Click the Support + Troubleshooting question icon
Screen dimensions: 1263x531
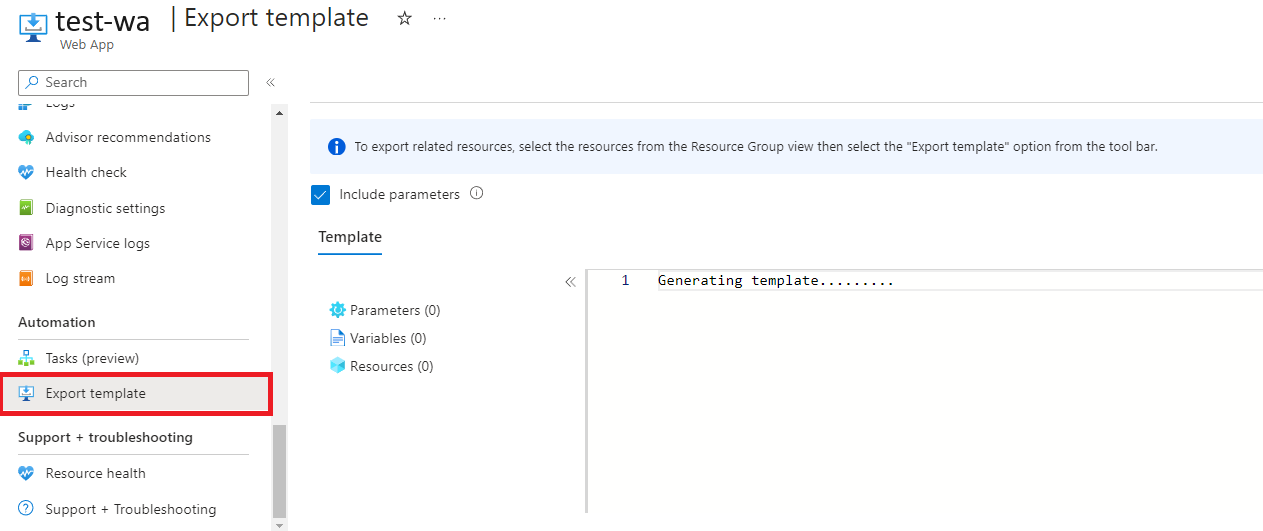(x=27, y=509)
